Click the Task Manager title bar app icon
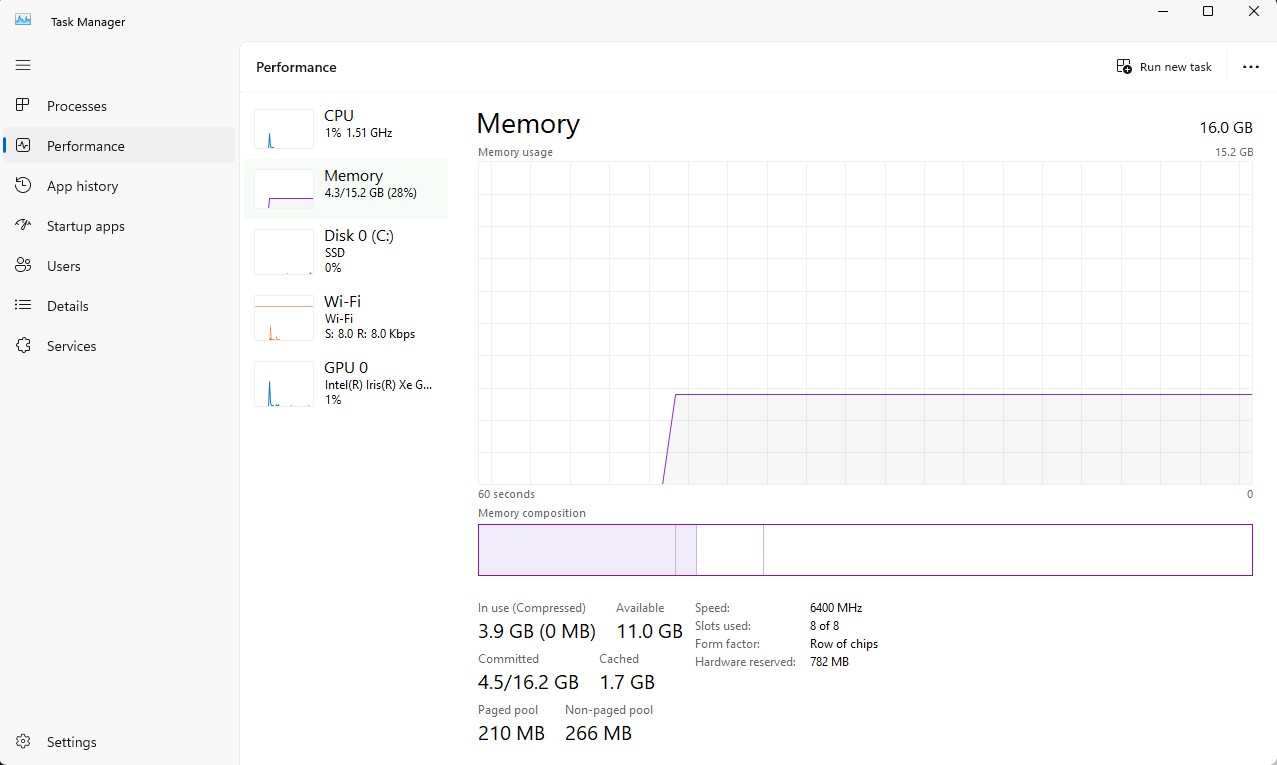 (x=23, y=20)
